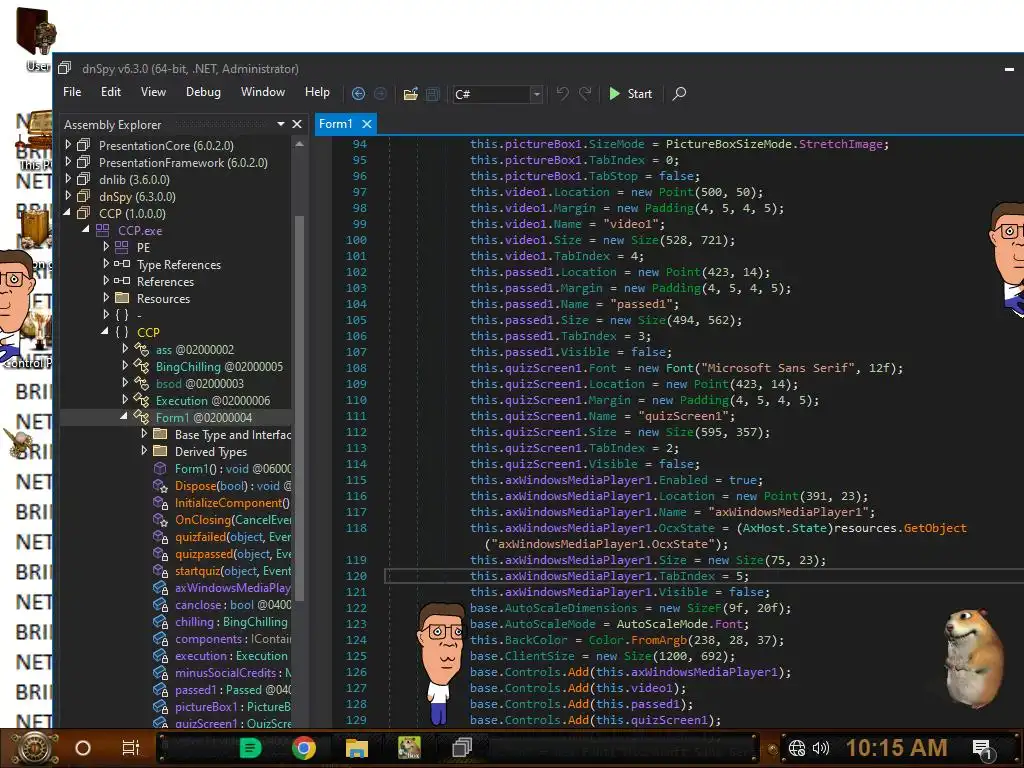Click the Open file folder icon

[410, 93]
